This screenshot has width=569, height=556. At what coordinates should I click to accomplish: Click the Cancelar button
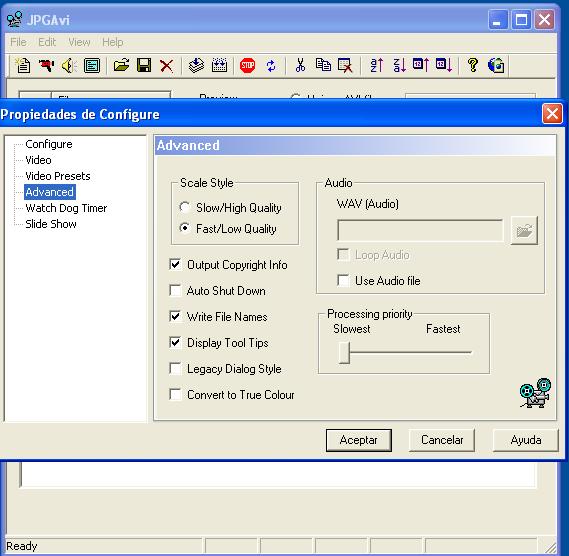click(442, 440)
